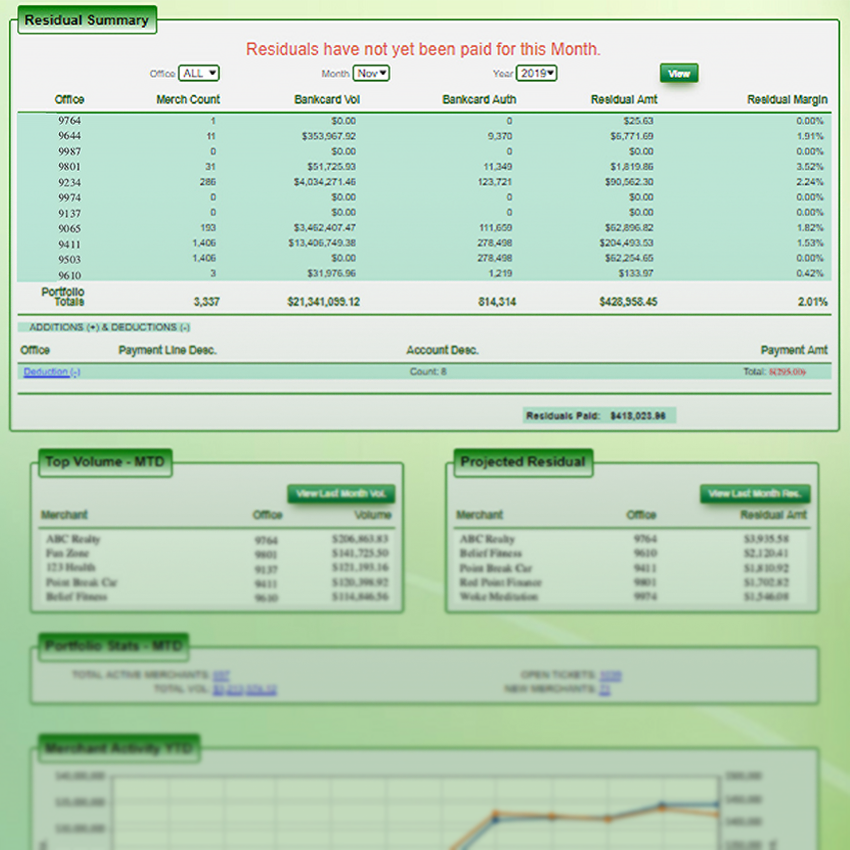Click View Last Month Vol. button
The image size is (850, 850).
(x=341, y=493)
